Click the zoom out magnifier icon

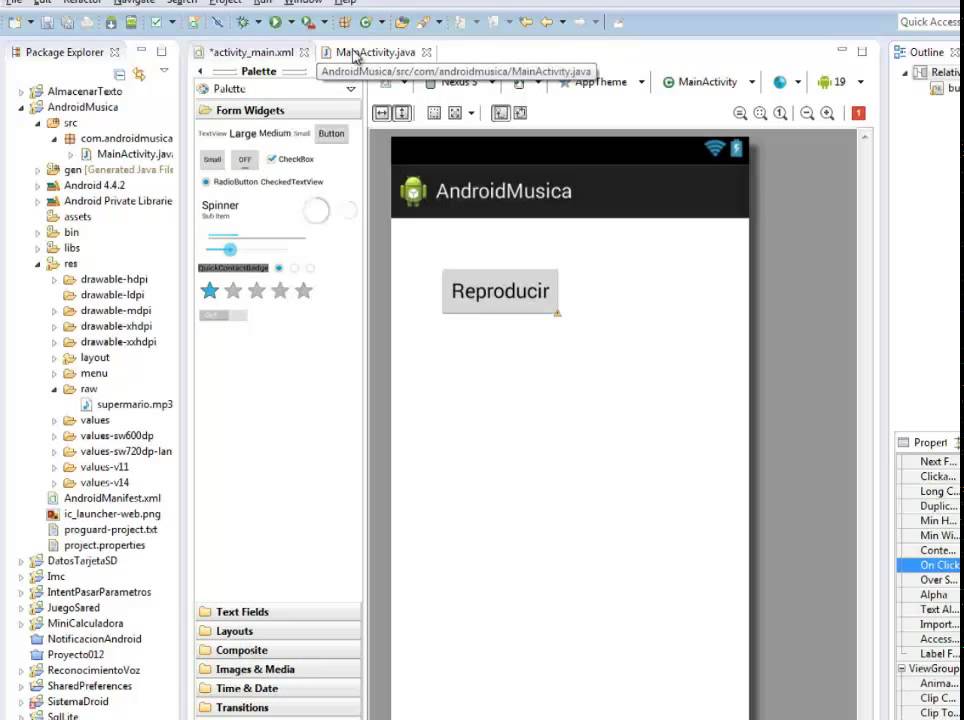click(807, 113)
